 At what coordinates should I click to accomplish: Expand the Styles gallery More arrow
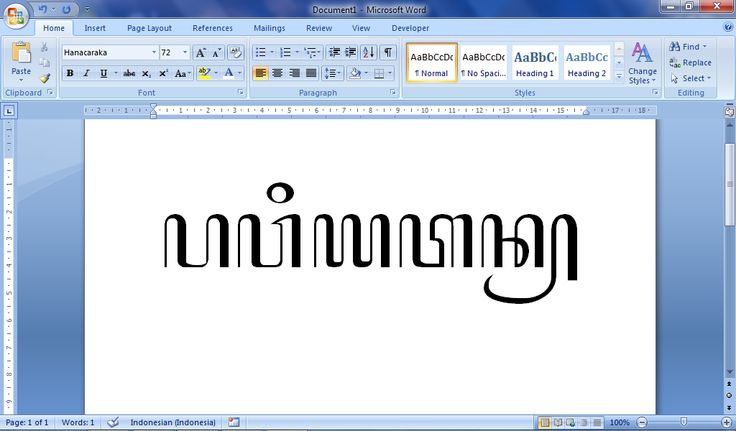coord(619,76)
